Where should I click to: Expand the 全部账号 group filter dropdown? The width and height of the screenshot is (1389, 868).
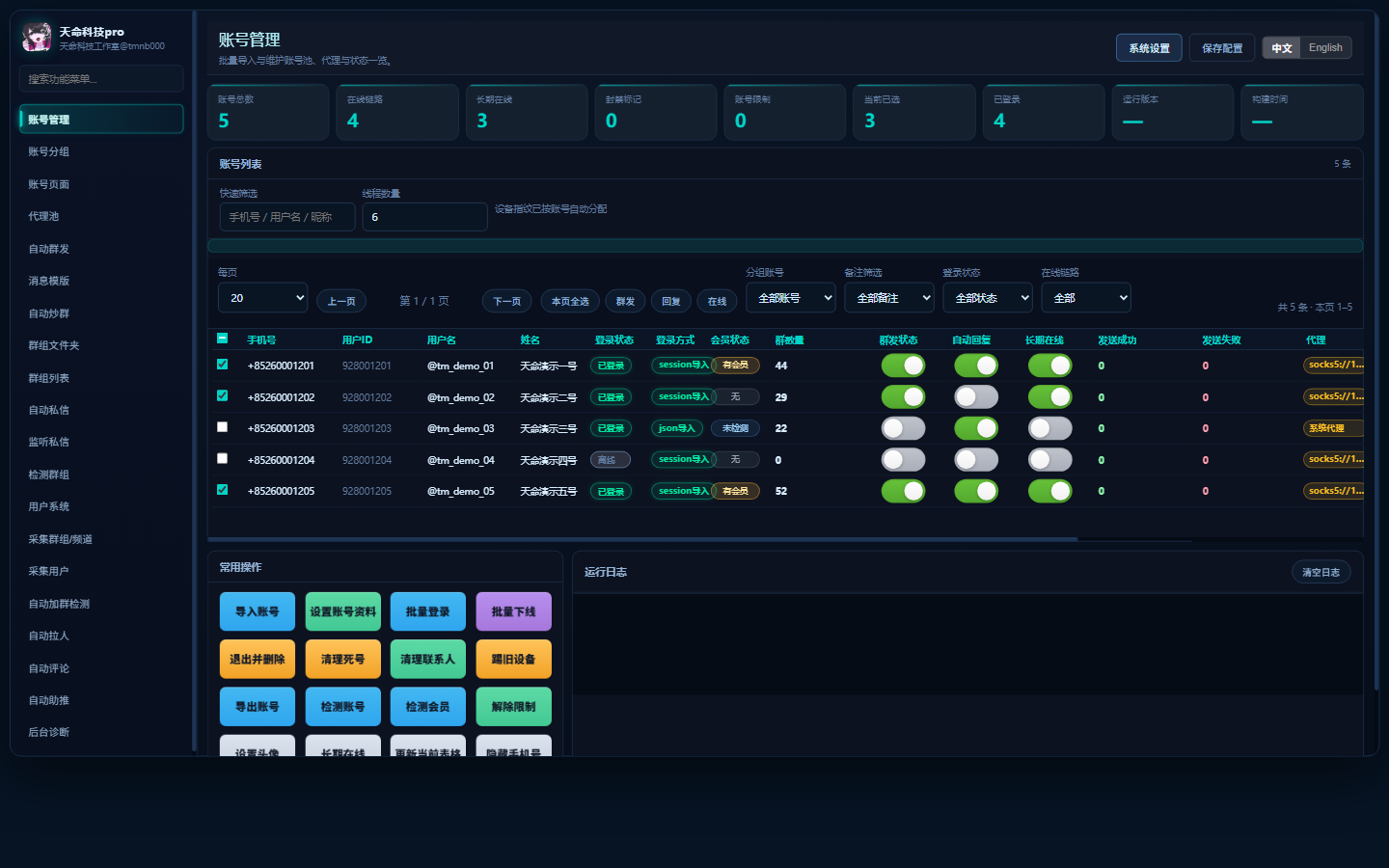coord(791,298)
